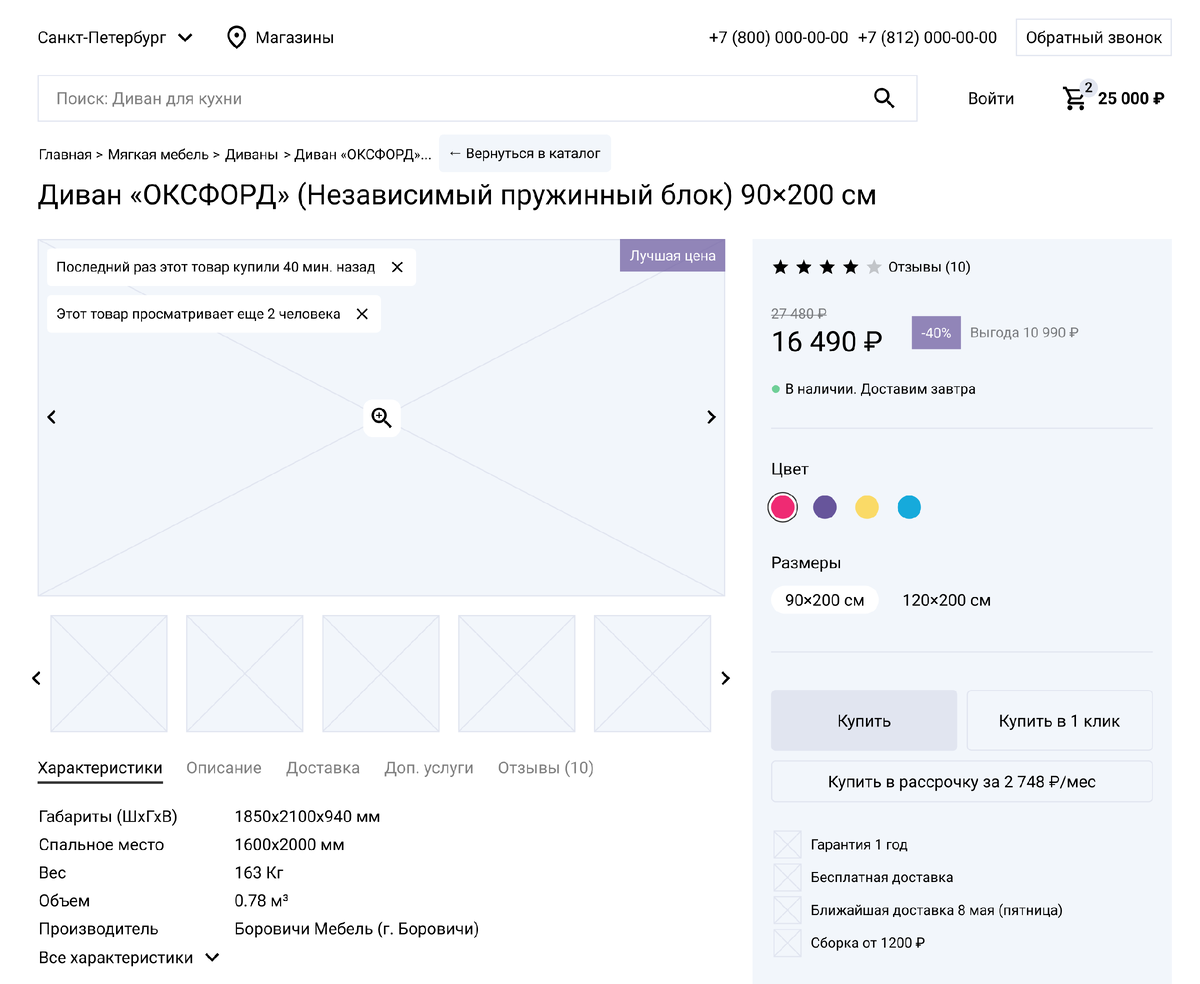
Task: Click the 16 490 ₽ price
Action: (x=827, y=342)
